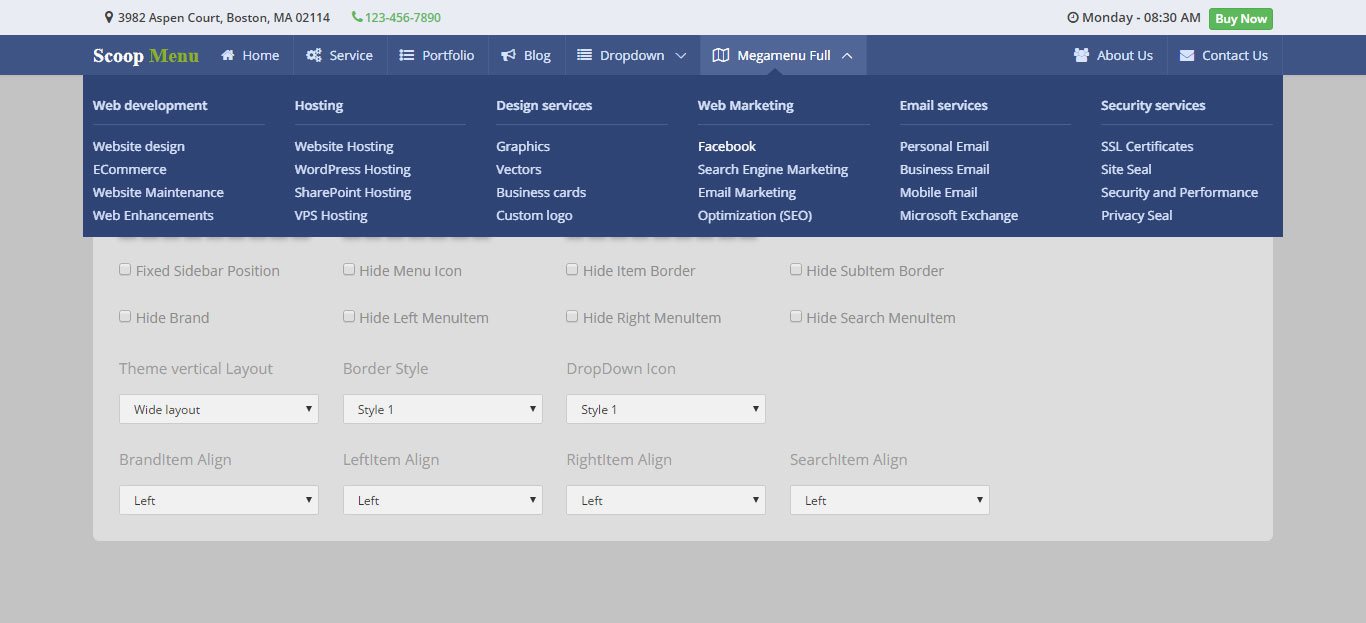Open Theme vertical Layout dropdown
The image size is (1366, 623).
[219, 409]
